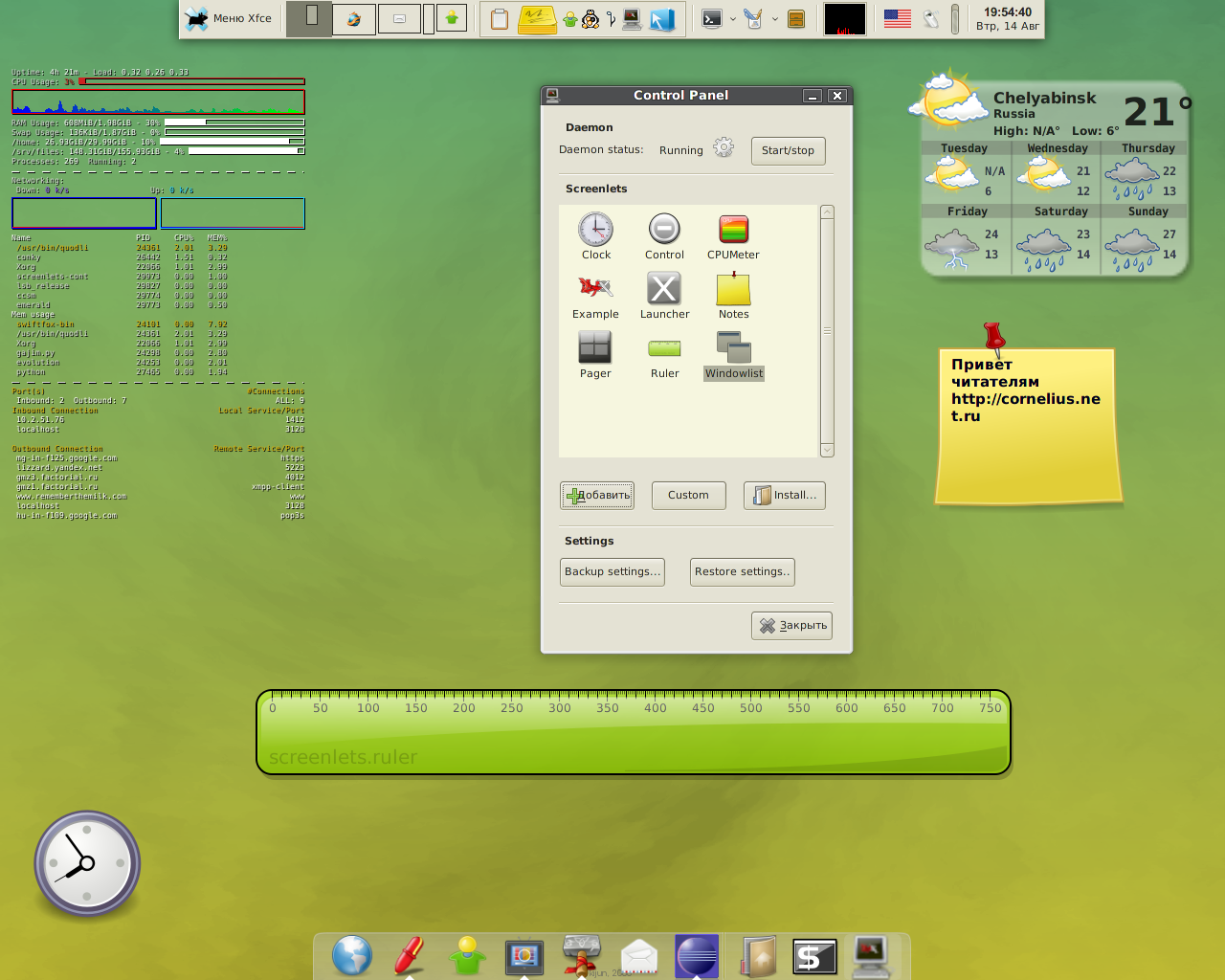Open the yellow notes panel icon
The height and width of the screenshot is (980, 1225).
click(537, 19)
